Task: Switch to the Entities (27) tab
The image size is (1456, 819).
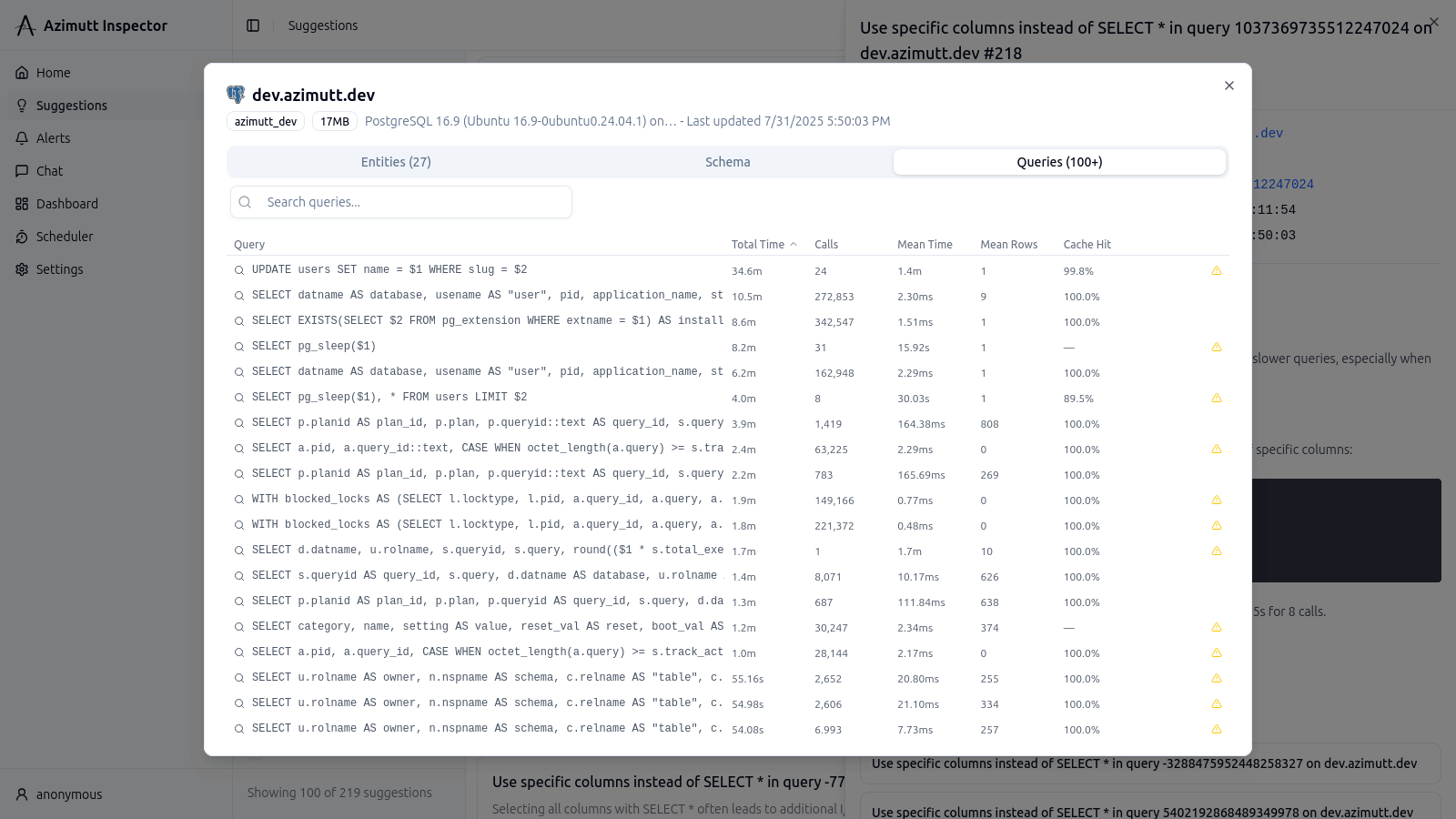Action: 396,162
